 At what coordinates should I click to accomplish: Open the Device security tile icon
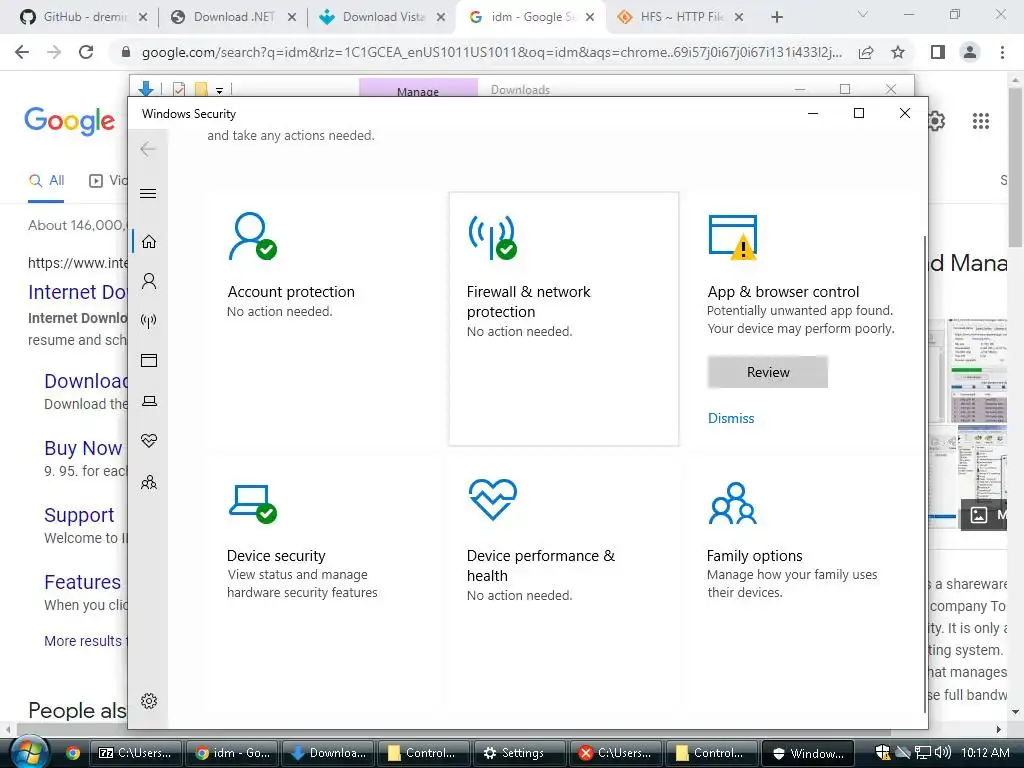pos(252,504)
